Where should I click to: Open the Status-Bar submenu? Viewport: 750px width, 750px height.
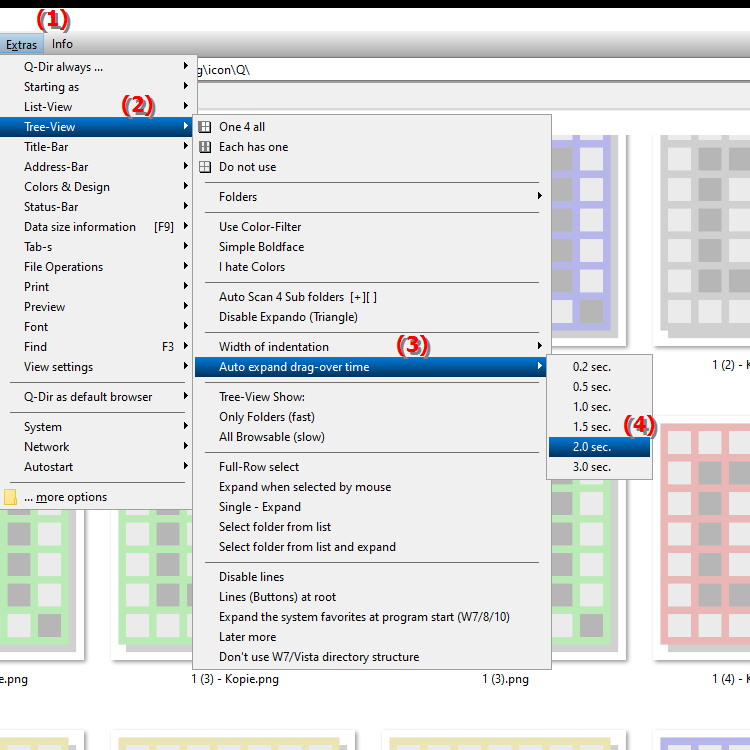click(x=97, y=207)
